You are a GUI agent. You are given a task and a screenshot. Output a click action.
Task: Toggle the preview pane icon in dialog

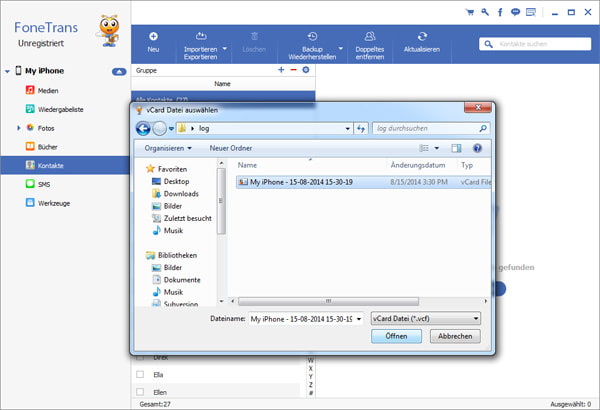(x=456, y=148)
